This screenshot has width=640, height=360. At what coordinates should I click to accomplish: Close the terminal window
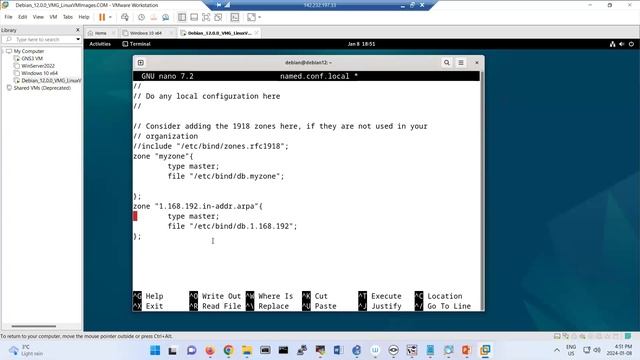click(476, 62)
